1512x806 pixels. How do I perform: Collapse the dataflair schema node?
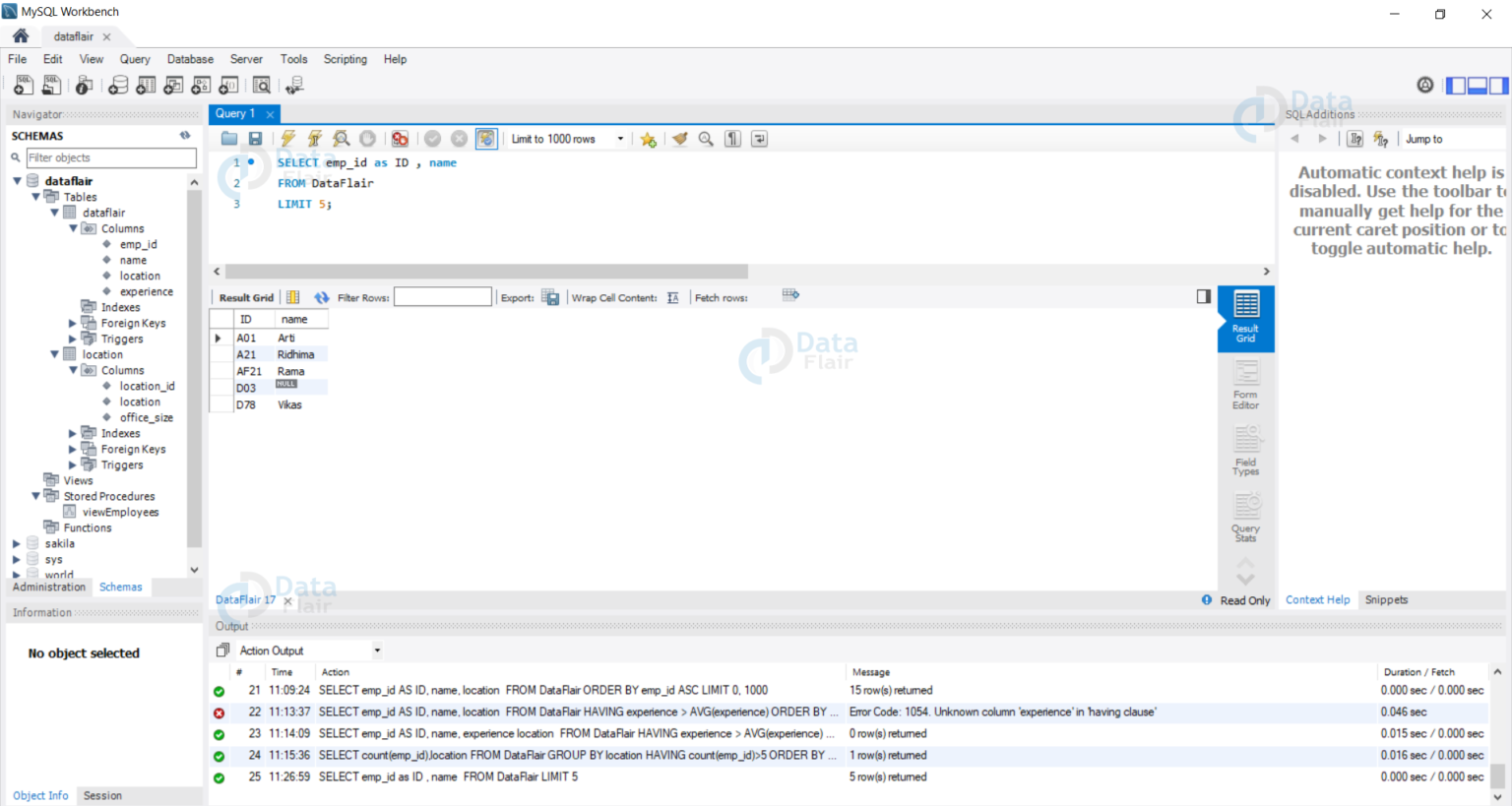tap(17, 181)
